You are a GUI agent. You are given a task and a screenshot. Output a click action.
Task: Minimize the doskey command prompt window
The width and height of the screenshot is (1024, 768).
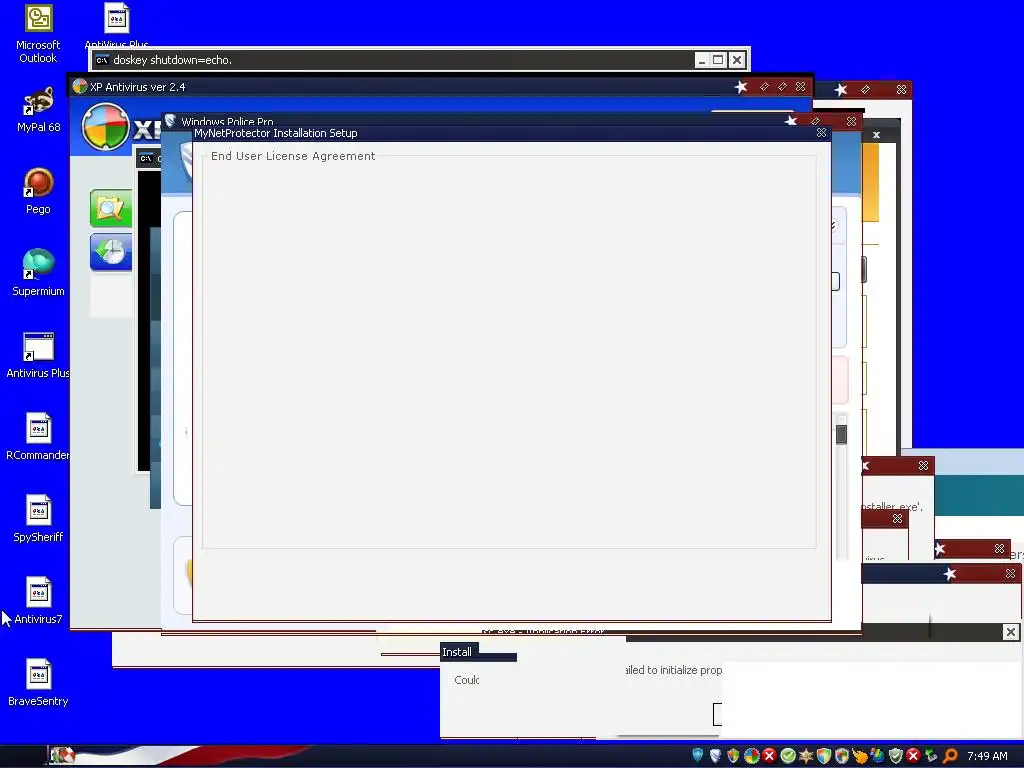coord(701,60)
